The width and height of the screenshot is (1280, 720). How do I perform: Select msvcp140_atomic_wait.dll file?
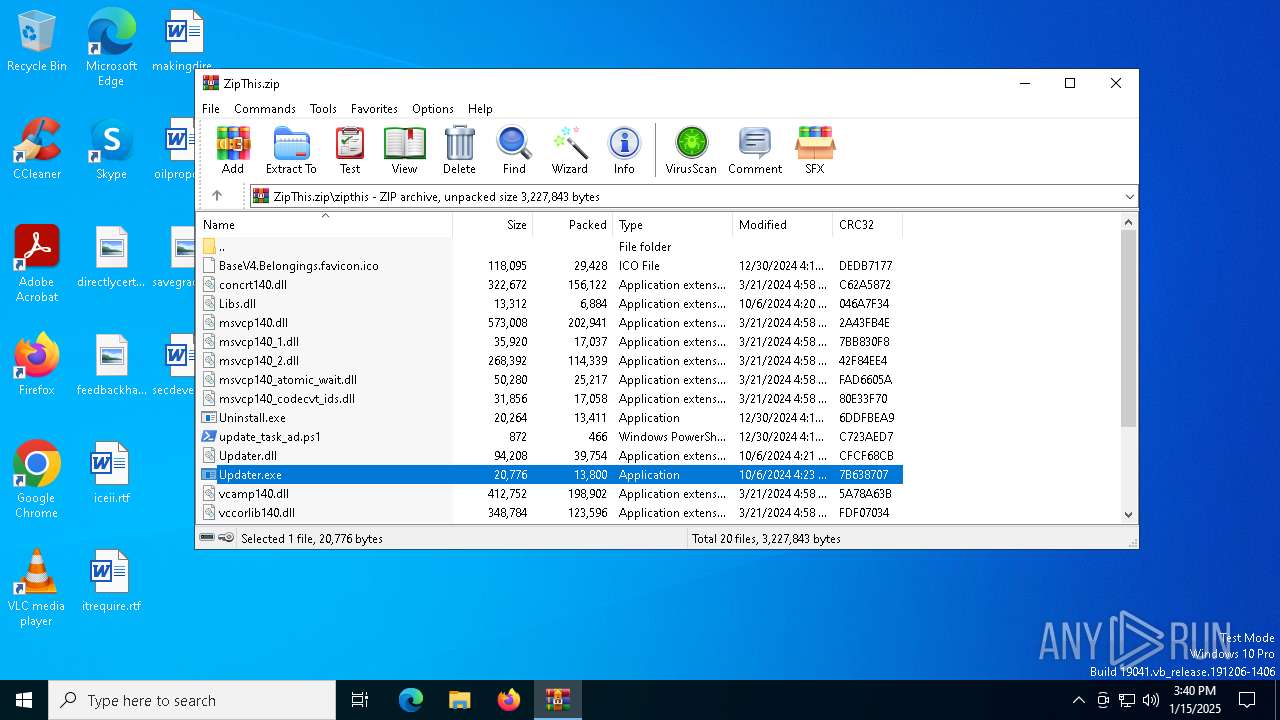pos(550,380)
